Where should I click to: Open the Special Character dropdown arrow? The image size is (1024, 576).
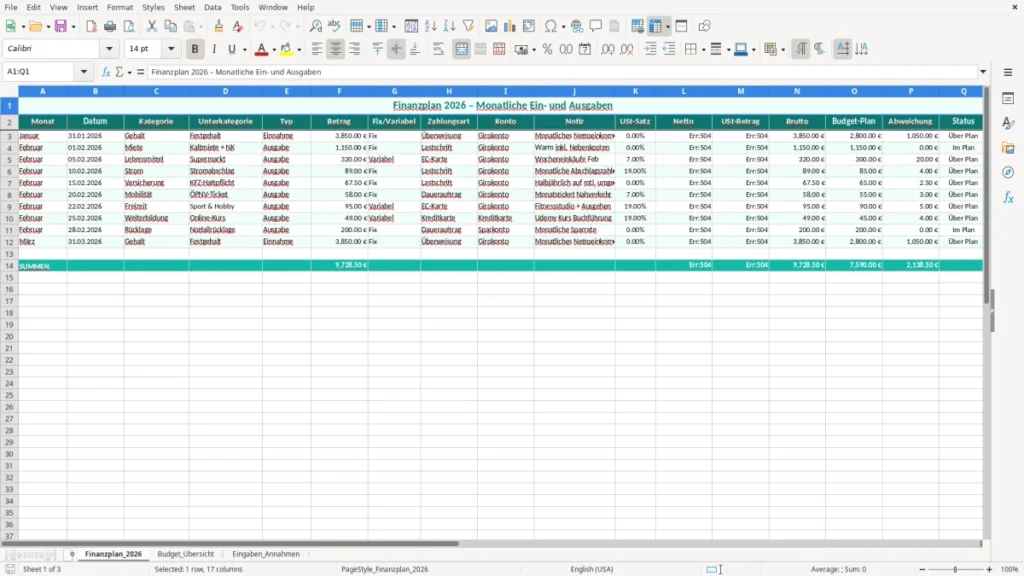click(563, 27)
